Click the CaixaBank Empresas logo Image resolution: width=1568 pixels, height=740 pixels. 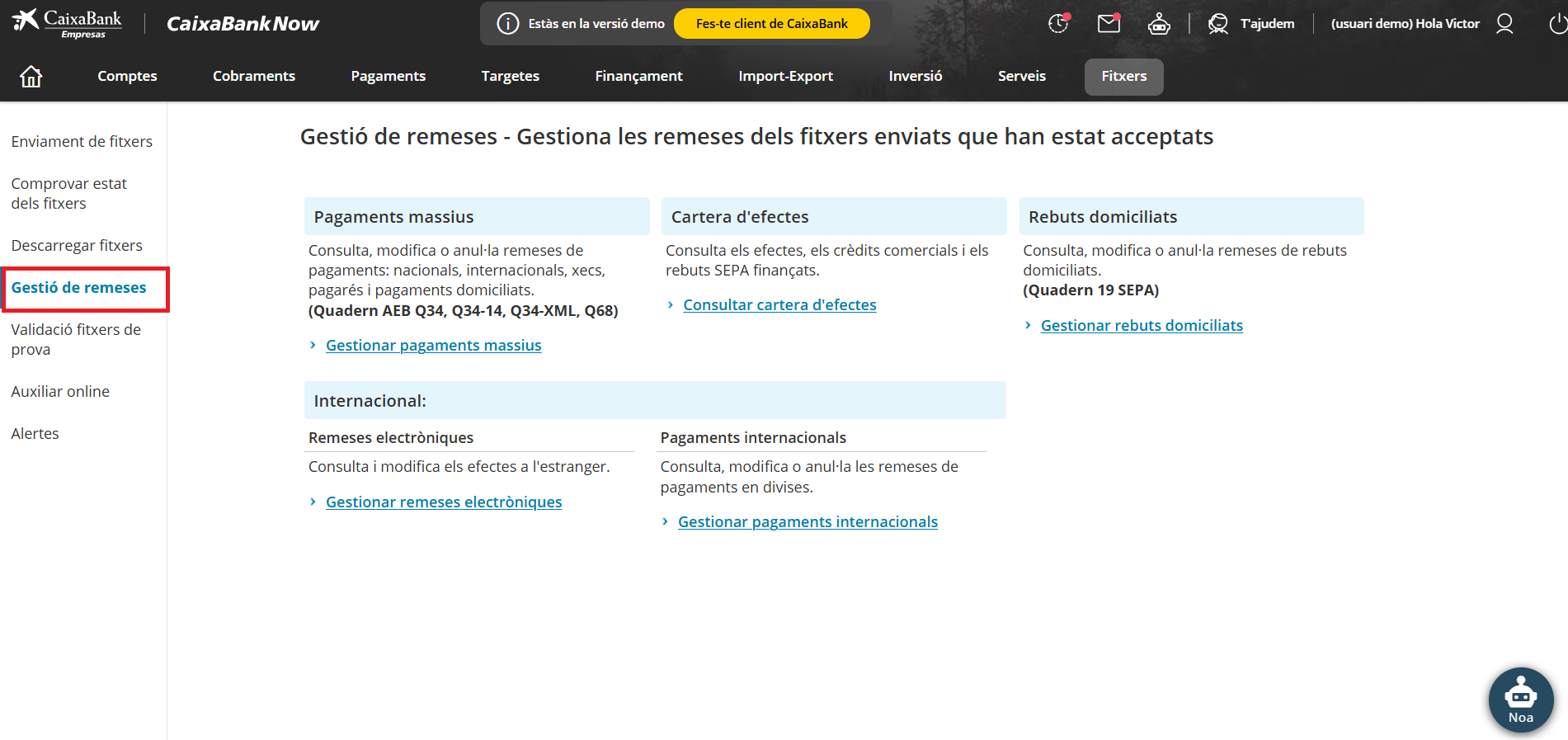coord(68,23)
